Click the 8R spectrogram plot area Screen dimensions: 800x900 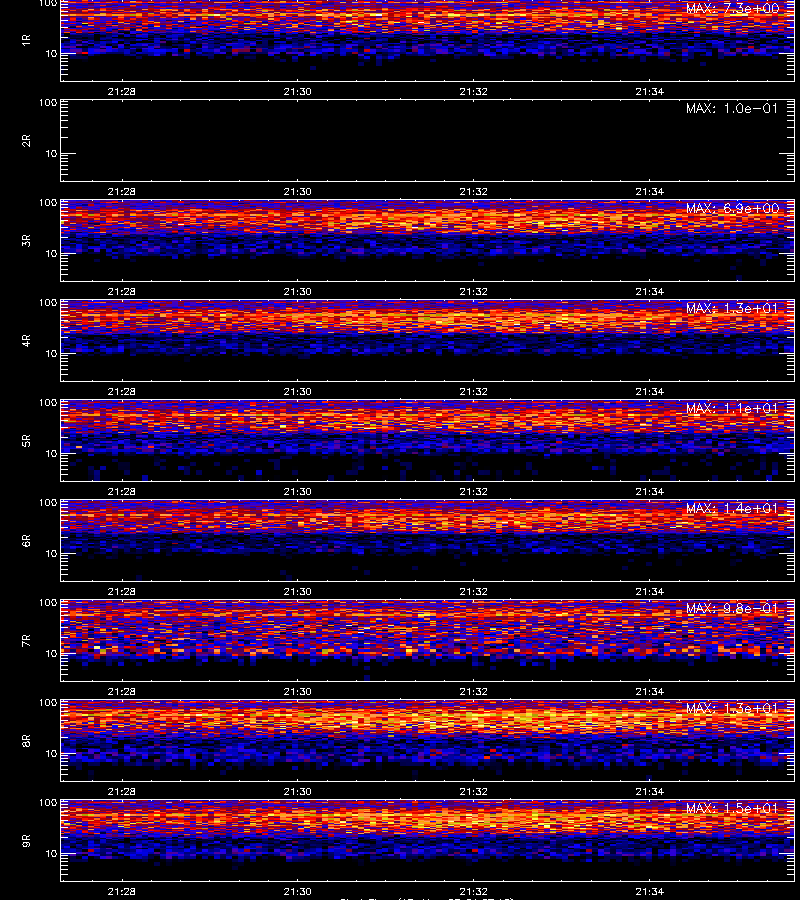pyautogui.click(x=428, y=740)
